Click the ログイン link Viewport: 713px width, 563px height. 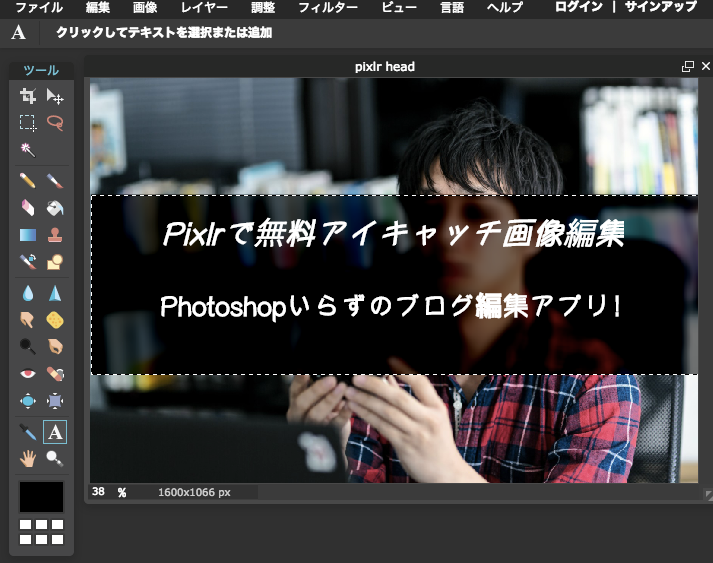pos(579,7)
